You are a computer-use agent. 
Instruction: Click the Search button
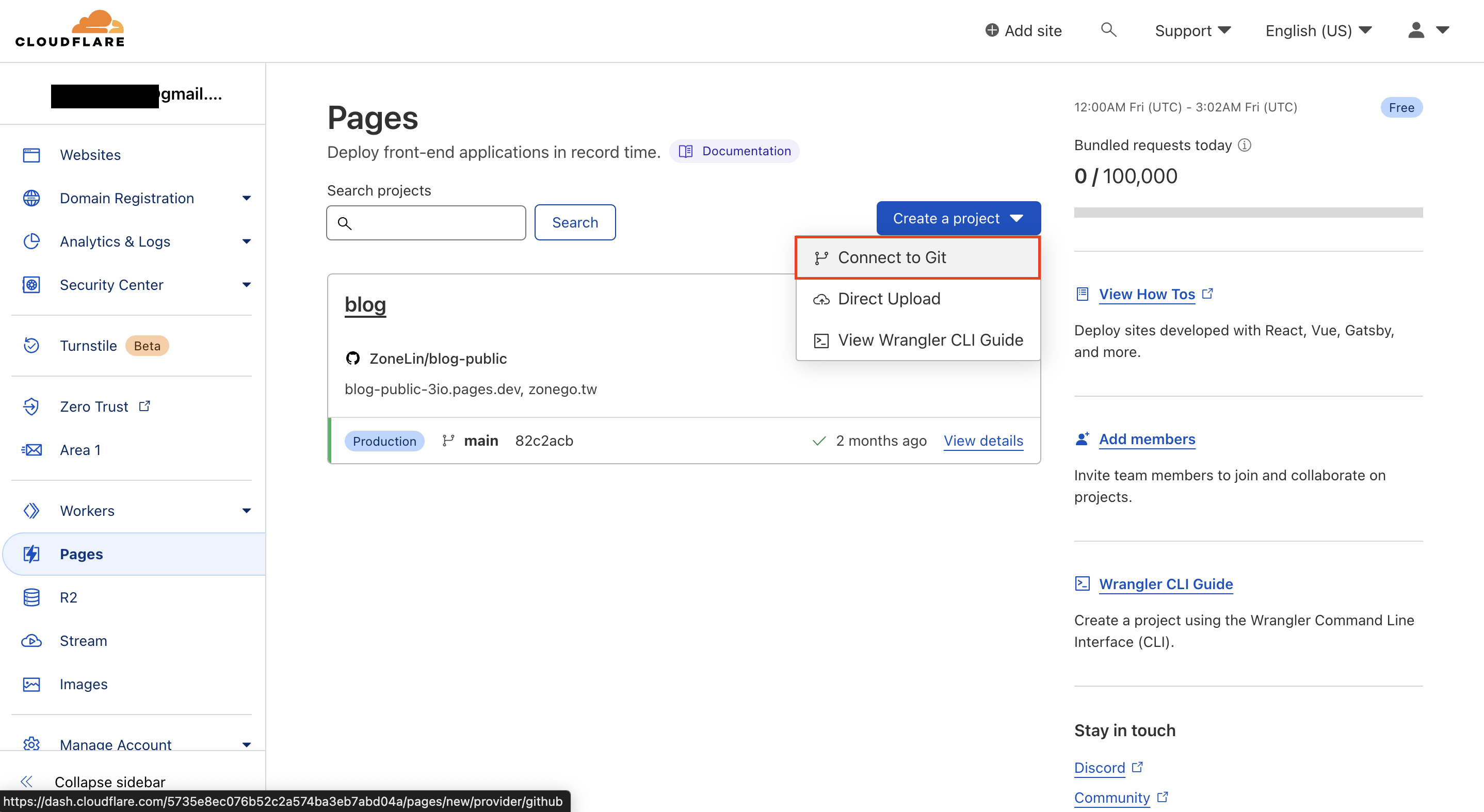(574, 222)
